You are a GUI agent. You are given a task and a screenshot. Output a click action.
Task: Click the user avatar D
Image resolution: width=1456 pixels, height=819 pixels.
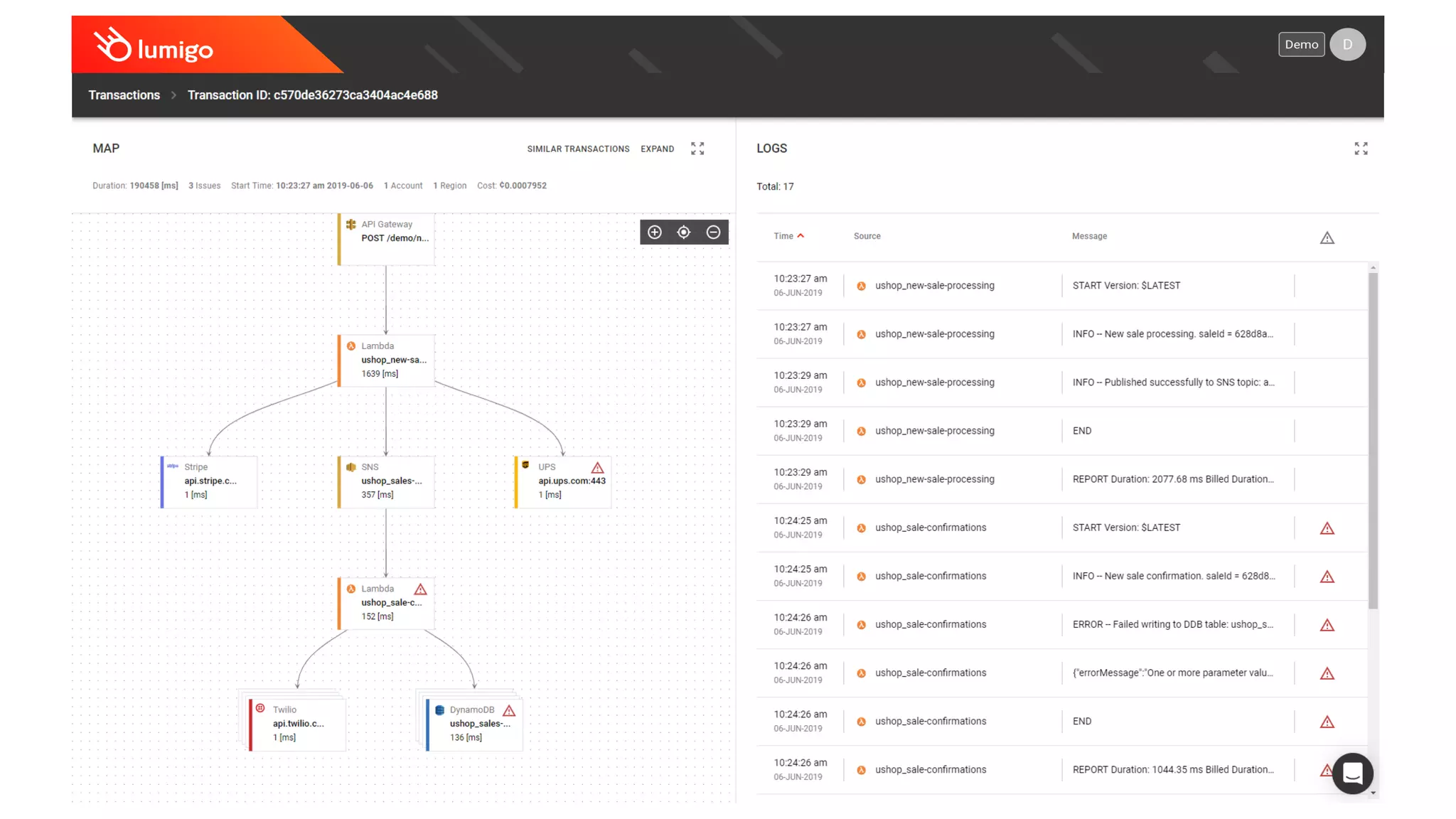[1347, 45]
